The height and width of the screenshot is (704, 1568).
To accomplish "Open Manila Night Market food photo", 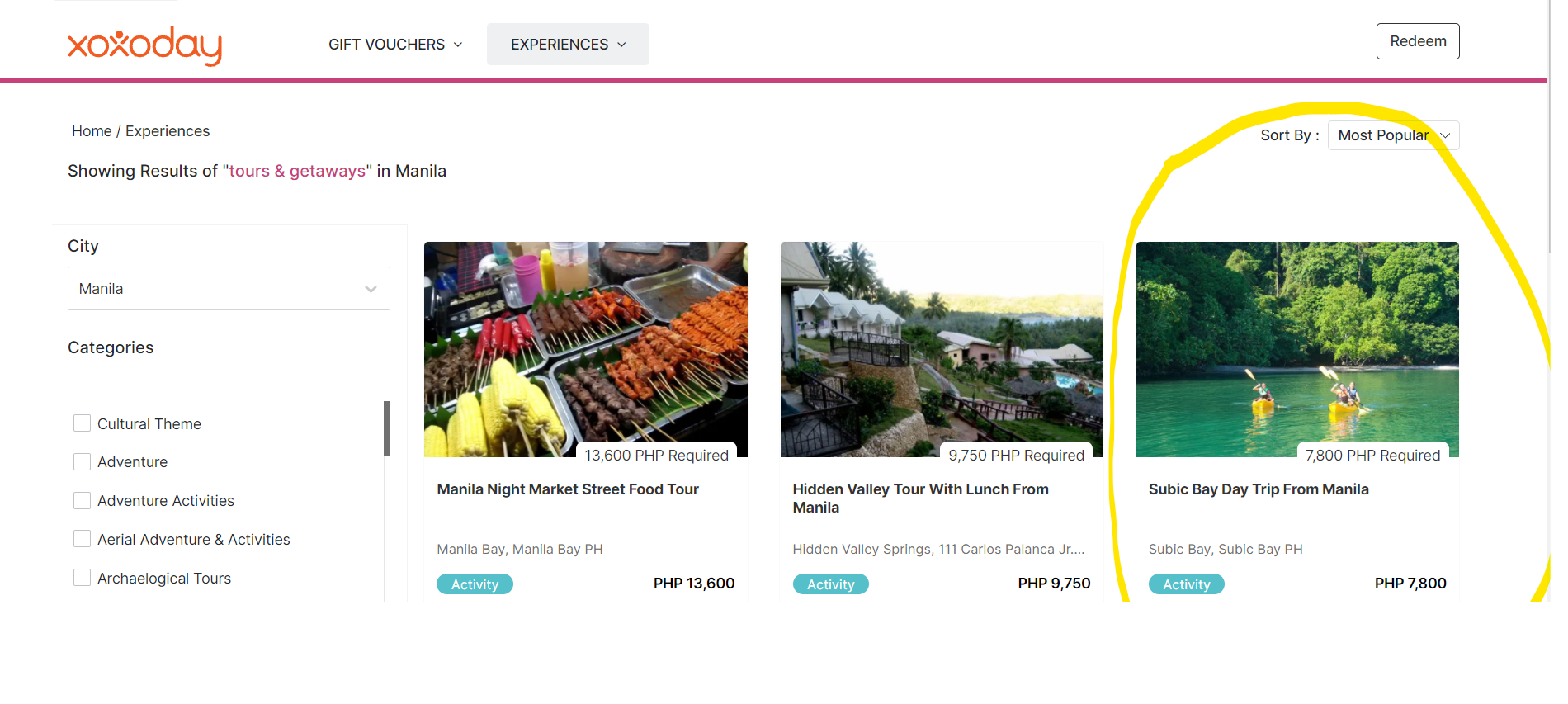I will (x=586, y=349).
